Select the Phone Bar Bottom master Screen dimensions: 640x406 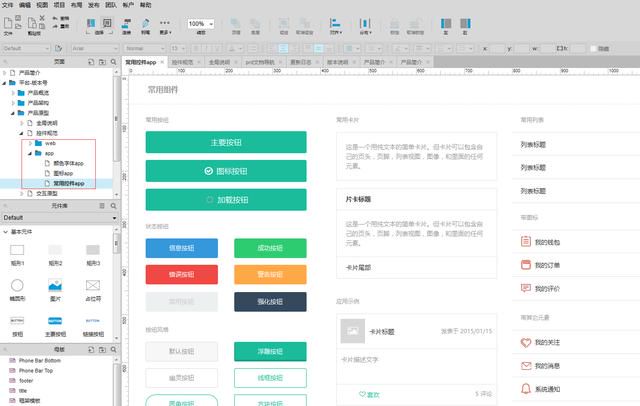pos(40,360)
